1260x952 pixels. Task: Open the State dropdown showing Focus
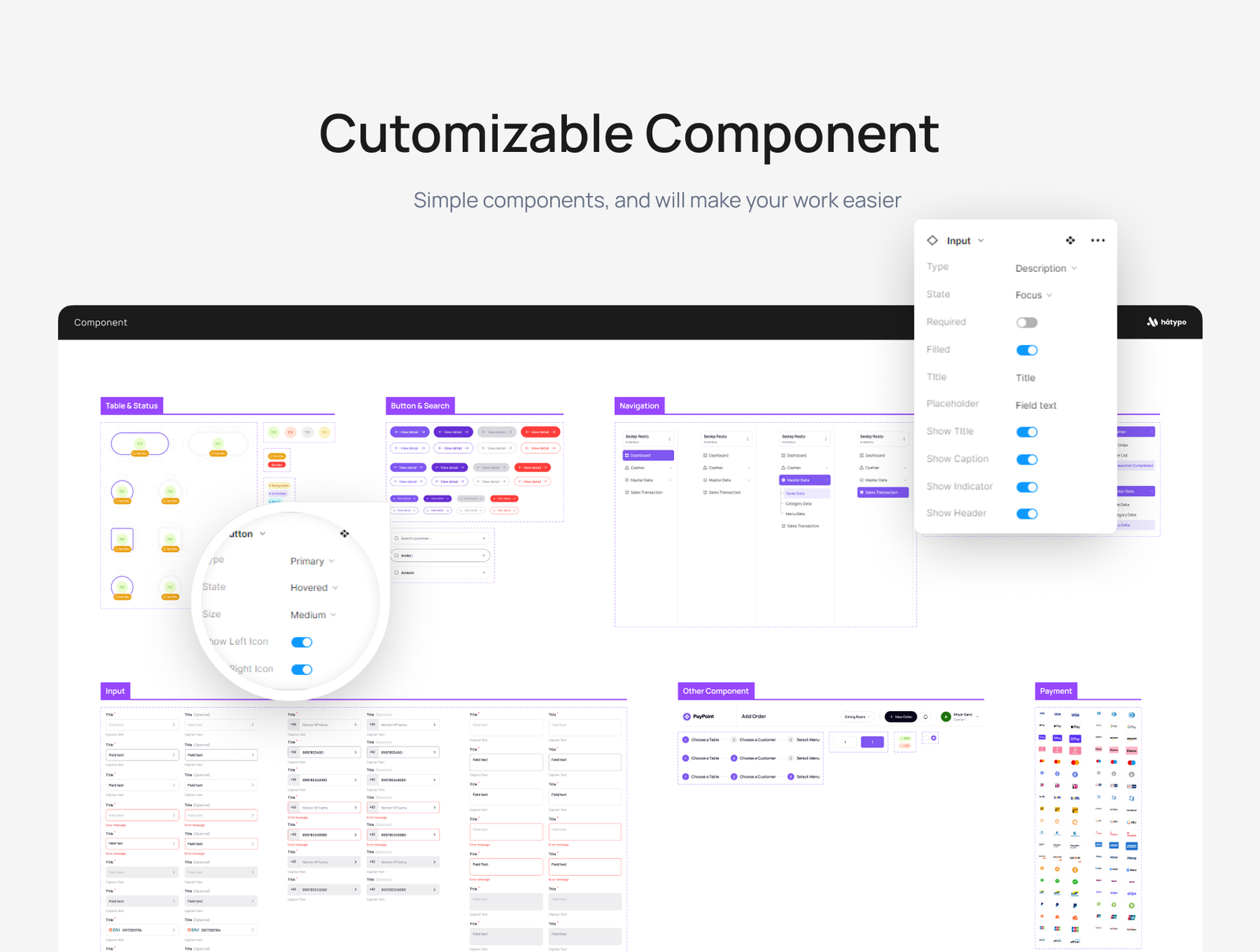click(x=1033, y=295)
